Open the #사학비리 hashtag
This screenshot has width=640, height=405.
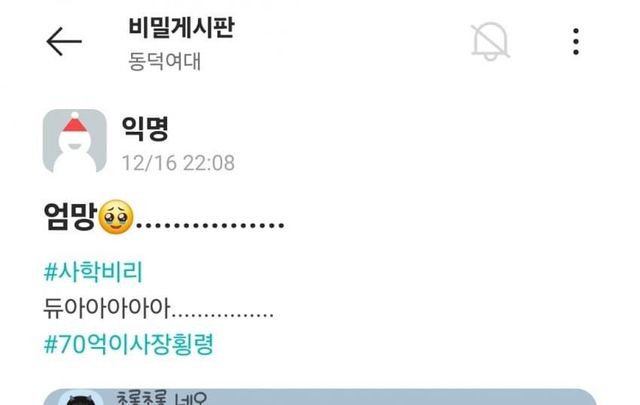click(93, 271)
